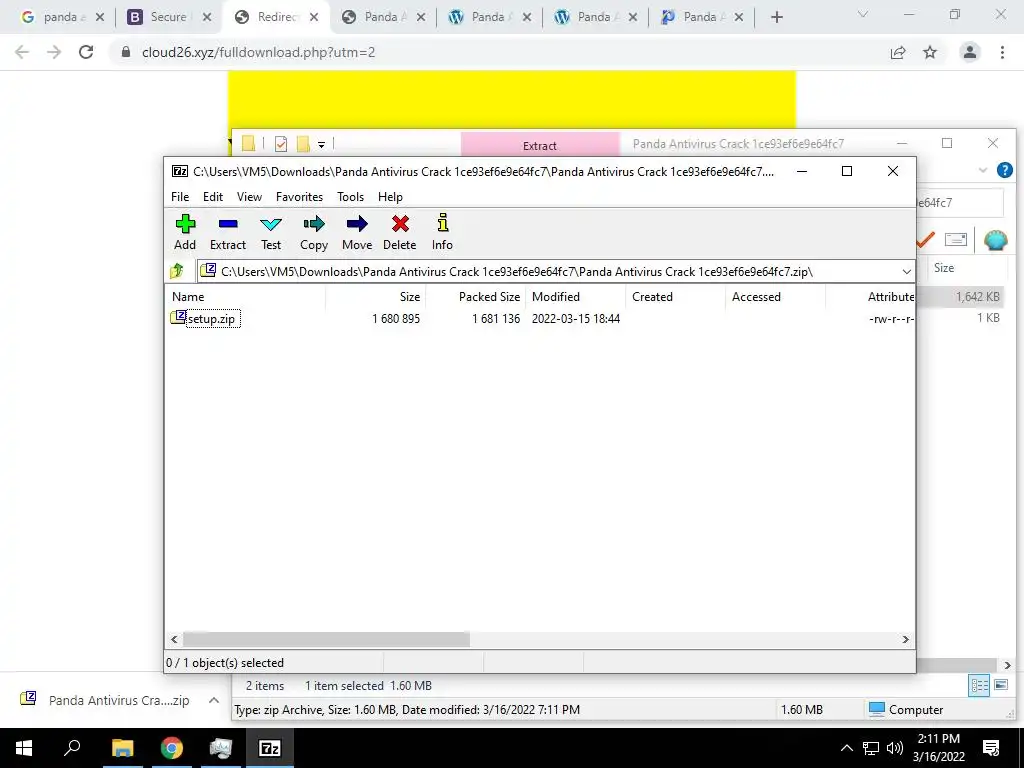Image resolution: width=1024 pixels, height=768 pixels.
Task: Click the Copy tool in 7-Zip
Action: (x=314, y=232)
